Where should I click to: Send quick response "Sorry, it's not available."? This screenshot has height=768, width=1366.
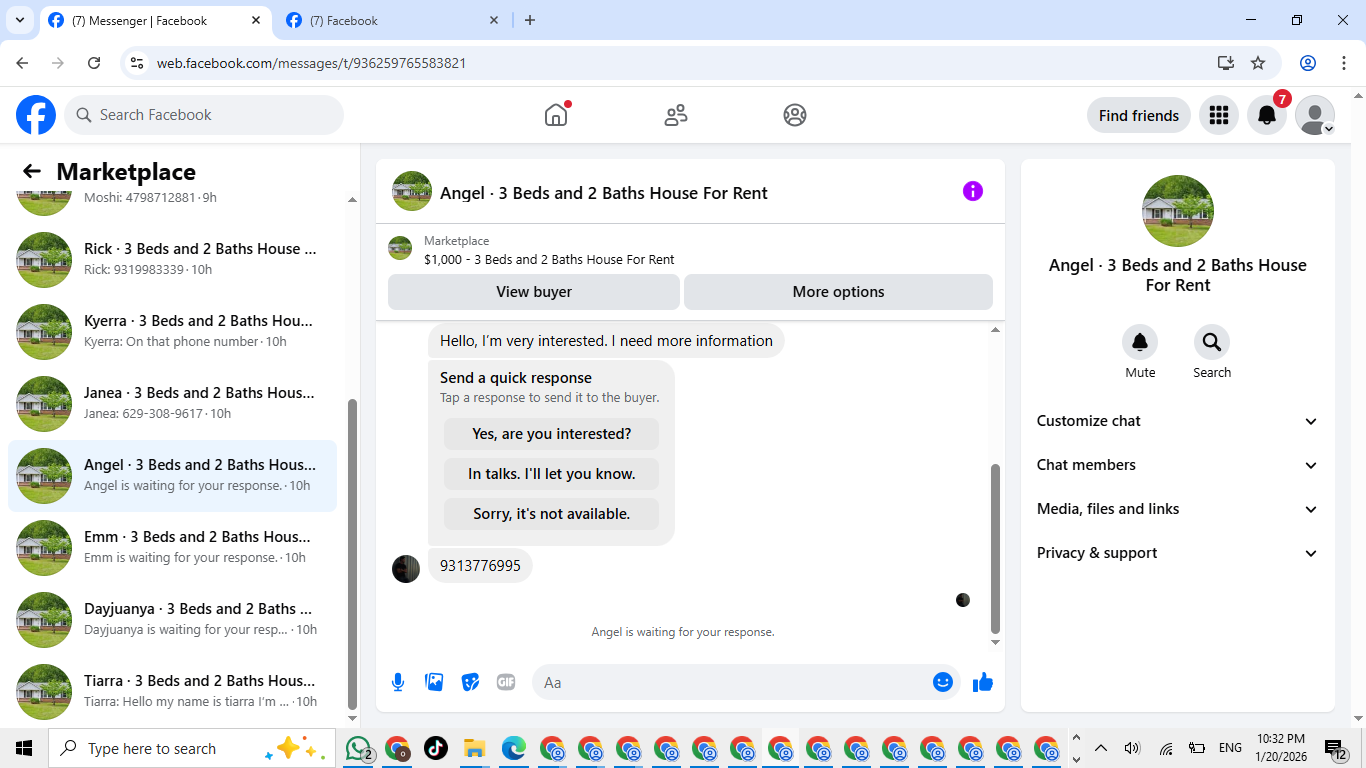(x=552, y=514)
